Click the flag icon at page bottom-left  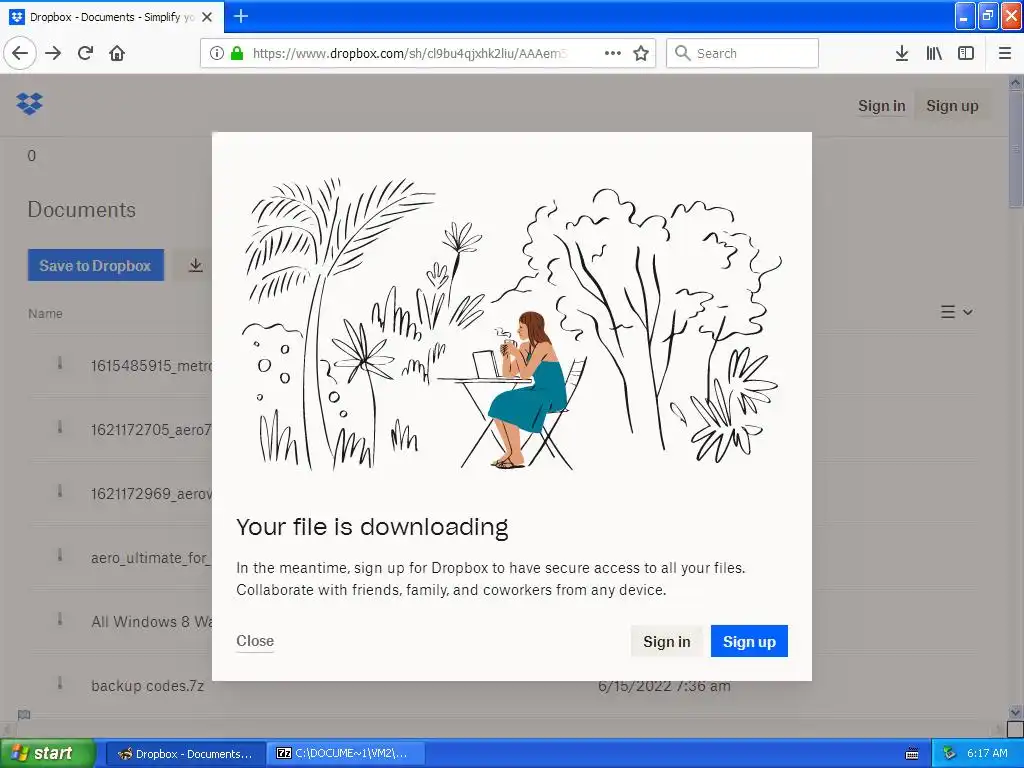tap(24, 714)
